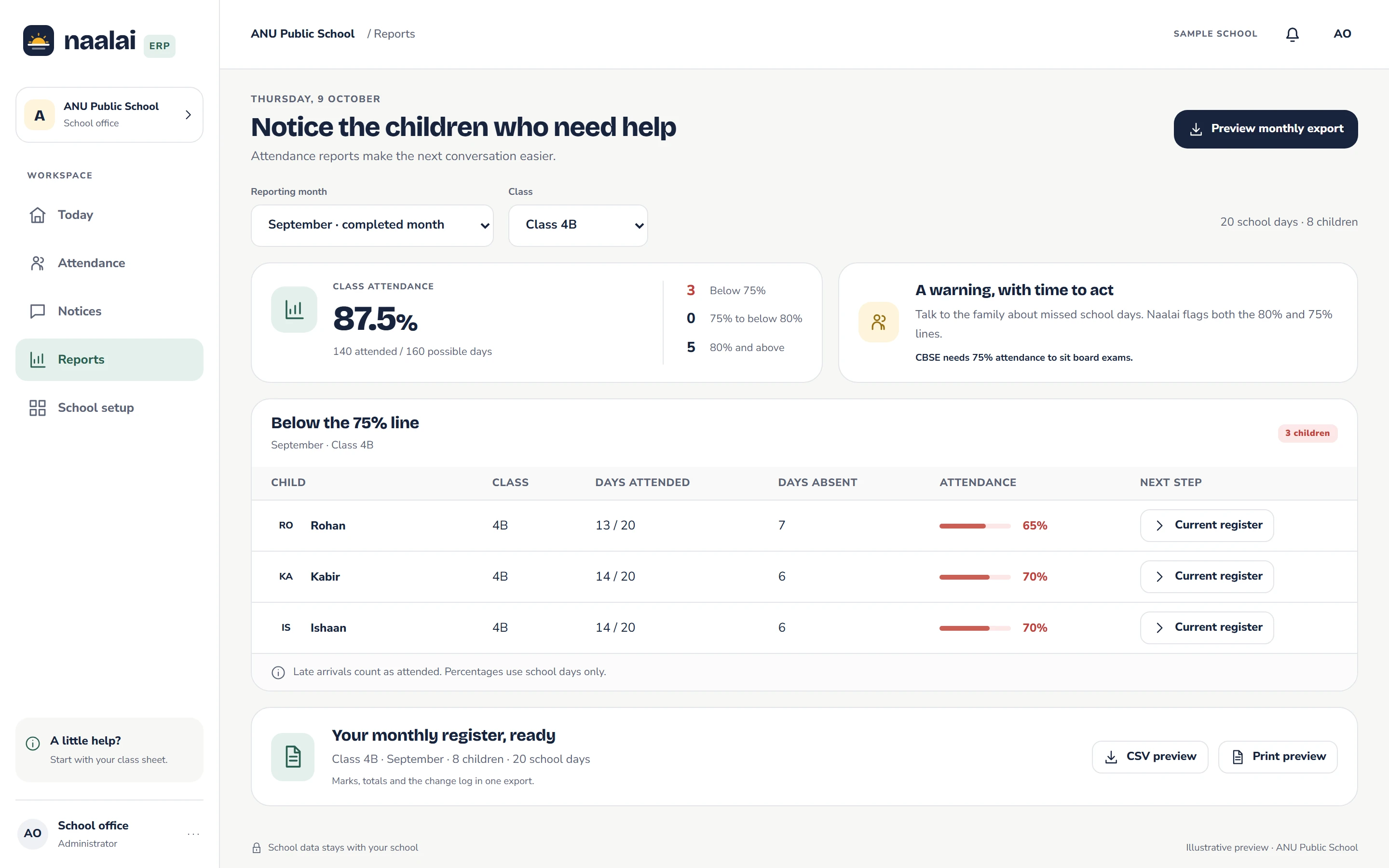Click the Days Attended column header

click(x=642, y=483)
